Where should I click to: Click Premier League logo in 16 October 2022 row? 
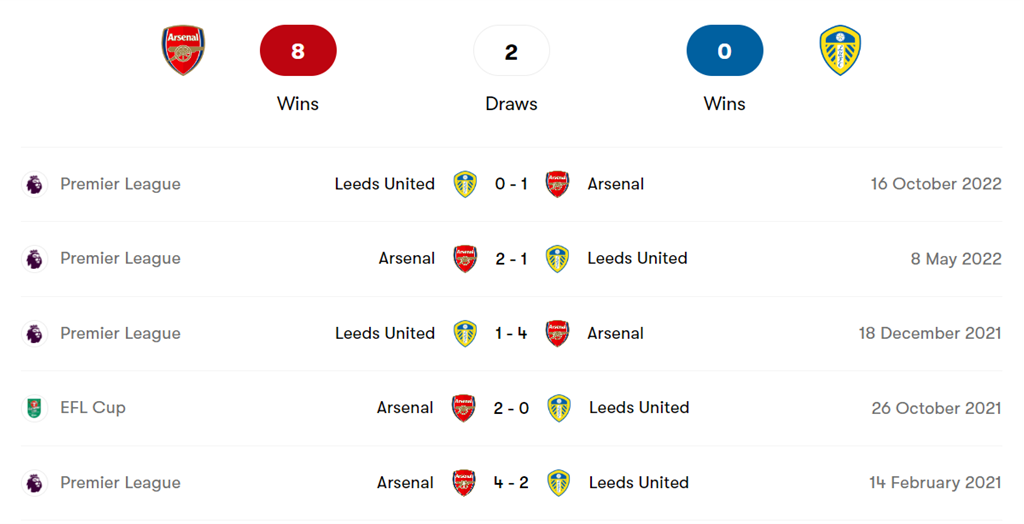pyautogui.click(x=35, y=184)
